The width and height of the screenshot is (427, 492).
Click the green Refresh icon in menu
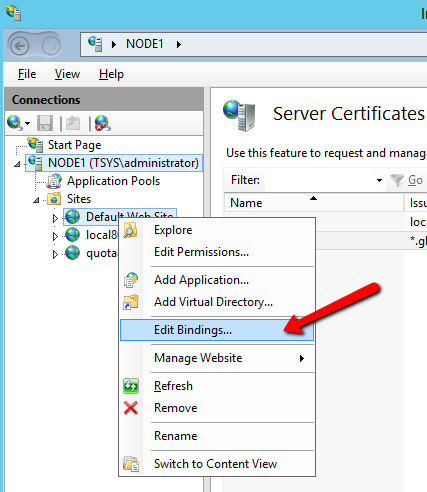tap(131, 386)
